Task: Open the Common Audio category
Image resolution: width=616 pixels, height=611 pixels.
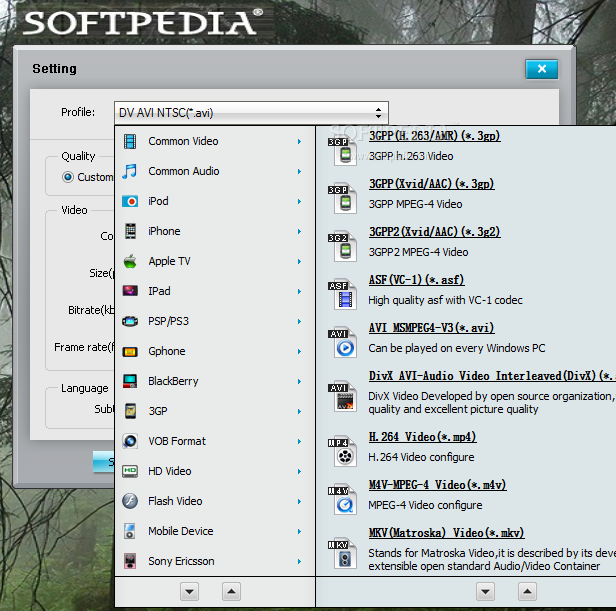Action: [214, 171]
